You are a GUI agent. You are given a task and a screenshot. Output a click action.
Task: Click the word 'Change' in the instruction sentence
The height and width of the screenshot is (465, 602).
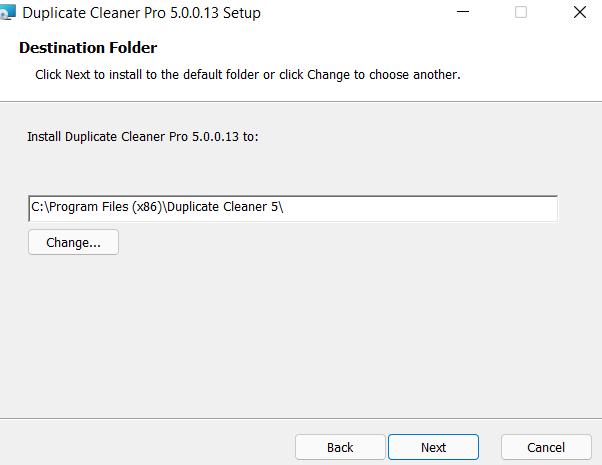pos(328,74)
